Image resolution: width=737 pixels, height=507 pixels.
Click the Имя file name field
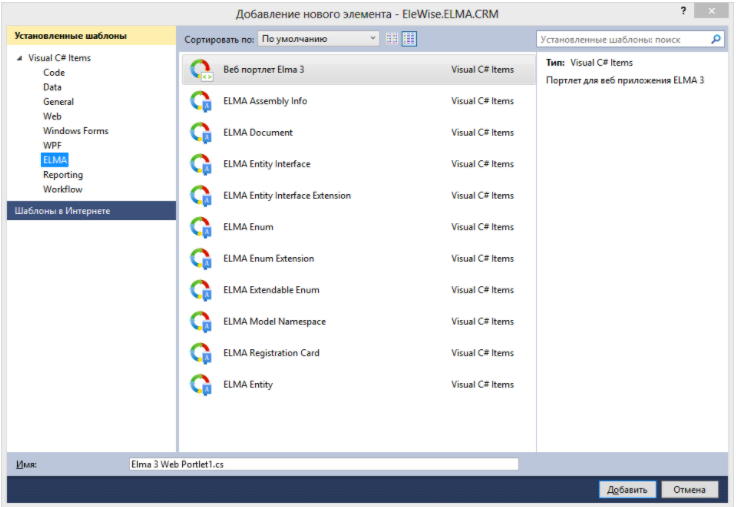[x=323, y=465]
